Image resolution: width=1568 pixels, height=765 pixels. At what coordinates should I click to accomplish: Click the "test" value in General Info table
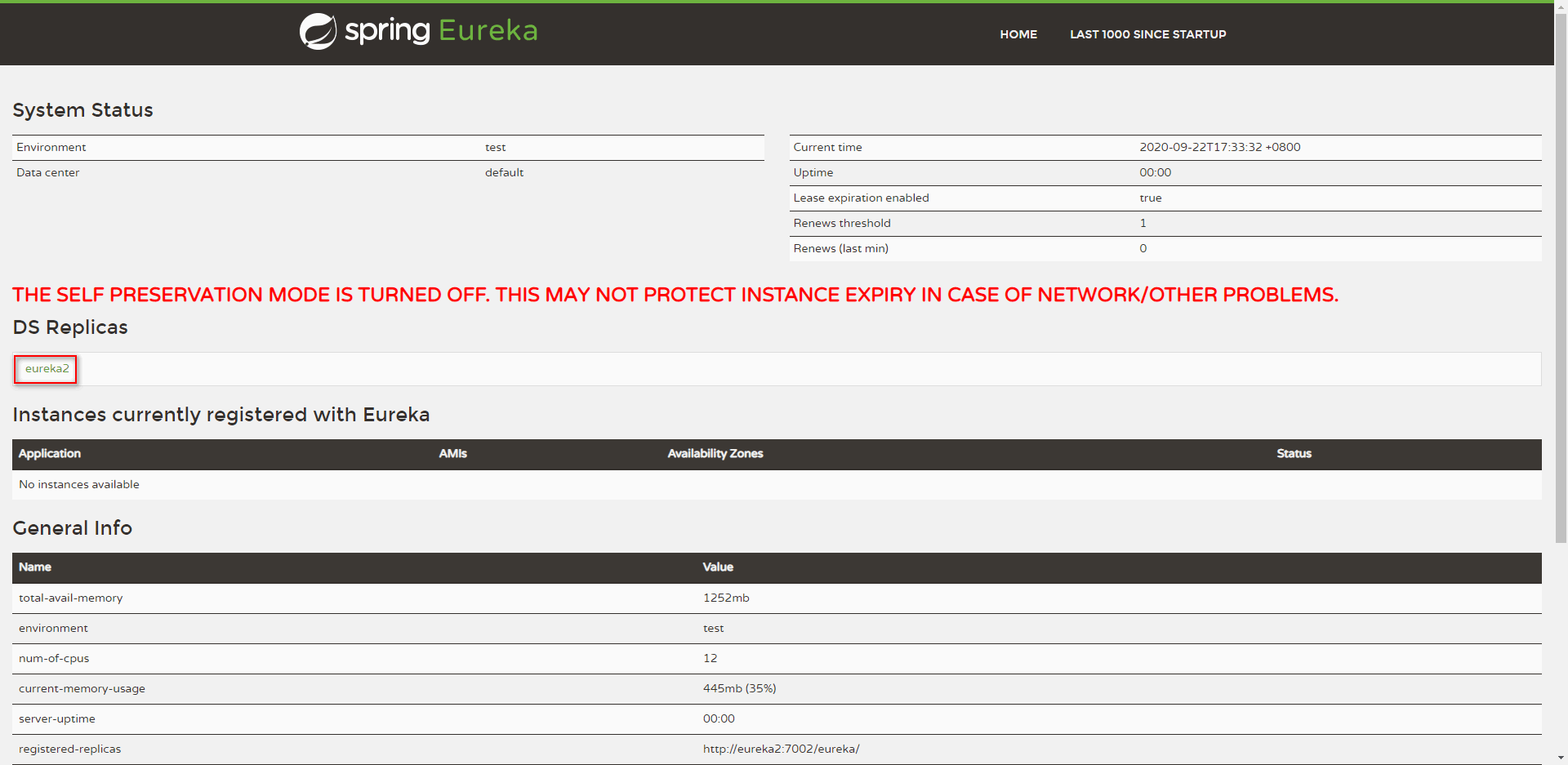pyautogui.click(x=714, y=629)
